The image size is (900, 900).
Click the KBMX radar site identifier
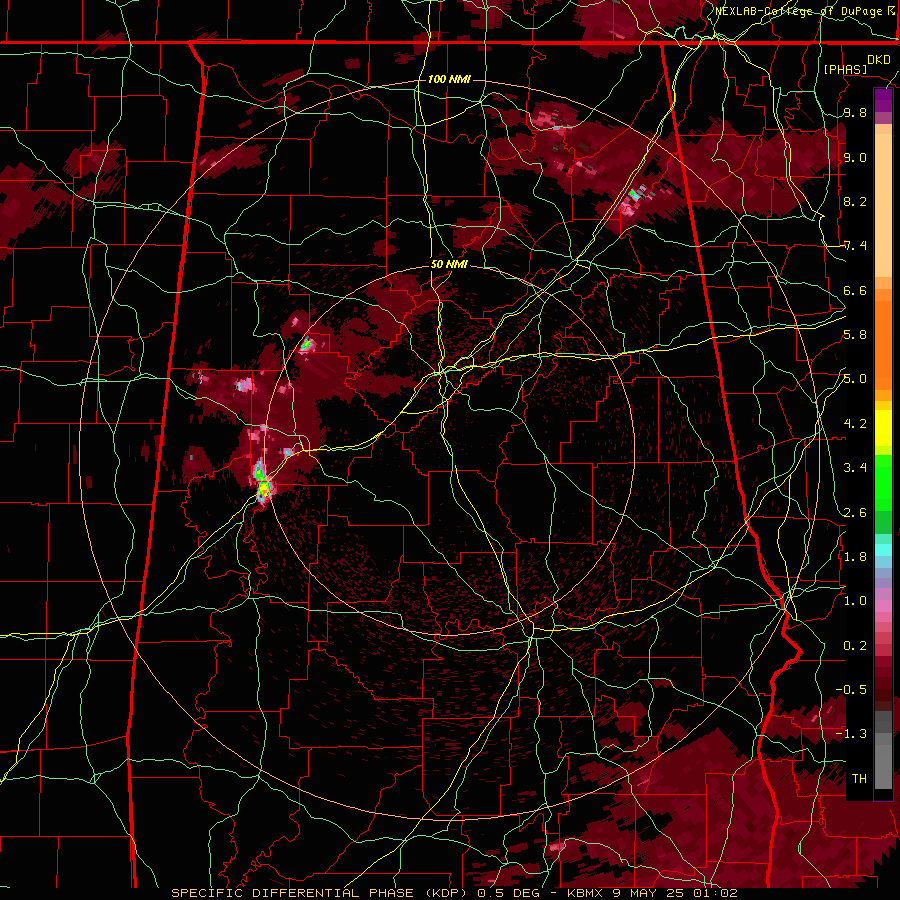585,893
